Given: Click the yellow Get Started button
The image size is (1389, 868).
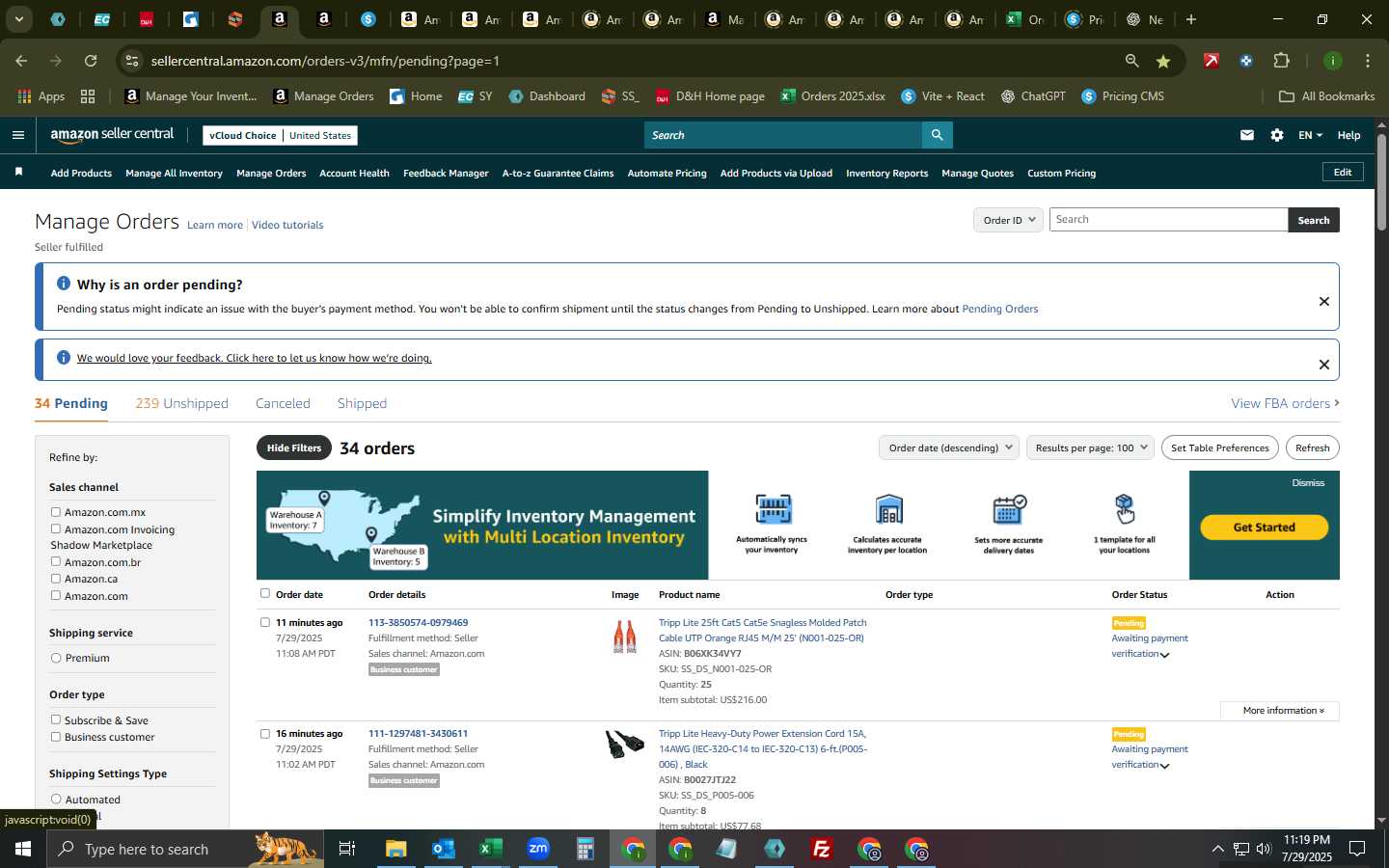Looking at the screenshot, I should click(1264, 527).
